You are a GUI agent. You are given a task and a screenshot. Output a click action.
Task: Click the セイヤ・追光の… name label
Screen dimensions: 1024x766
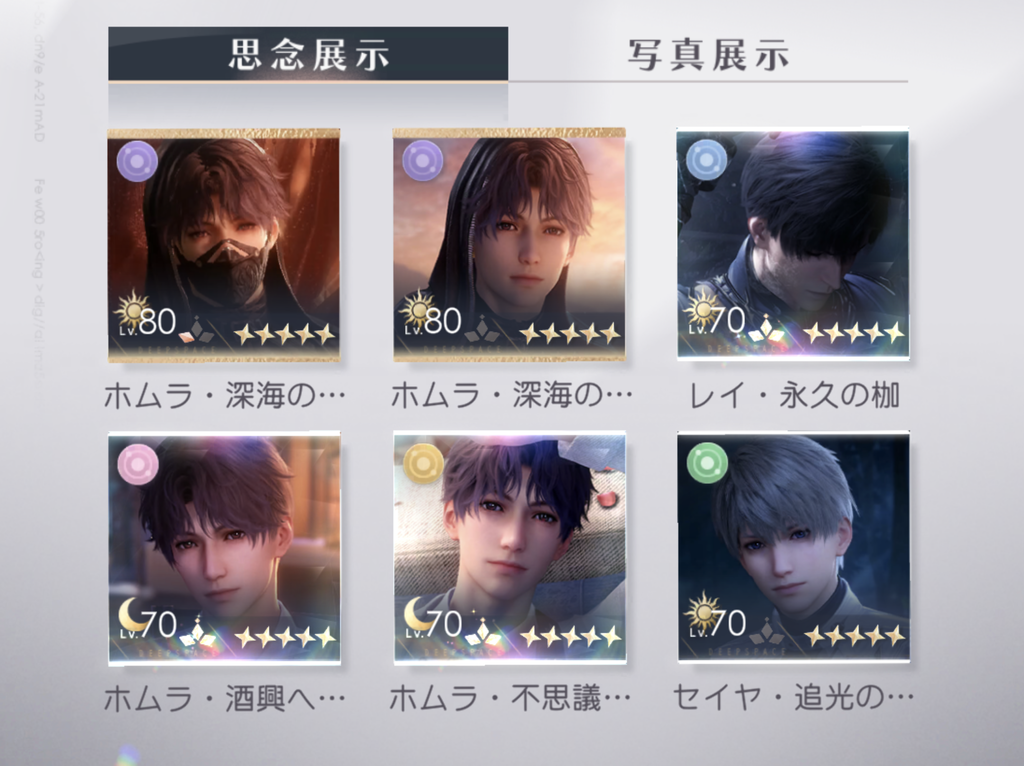[793, 698]
